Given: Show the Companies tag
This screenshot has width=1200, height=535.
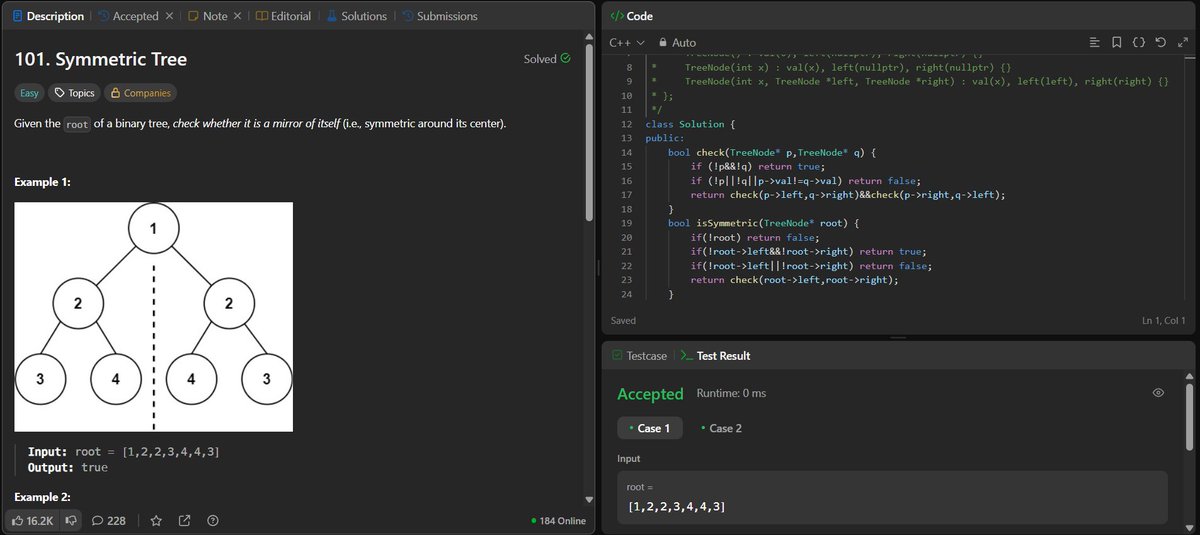Looking at the screenshot, I should [x=140, y=93].
